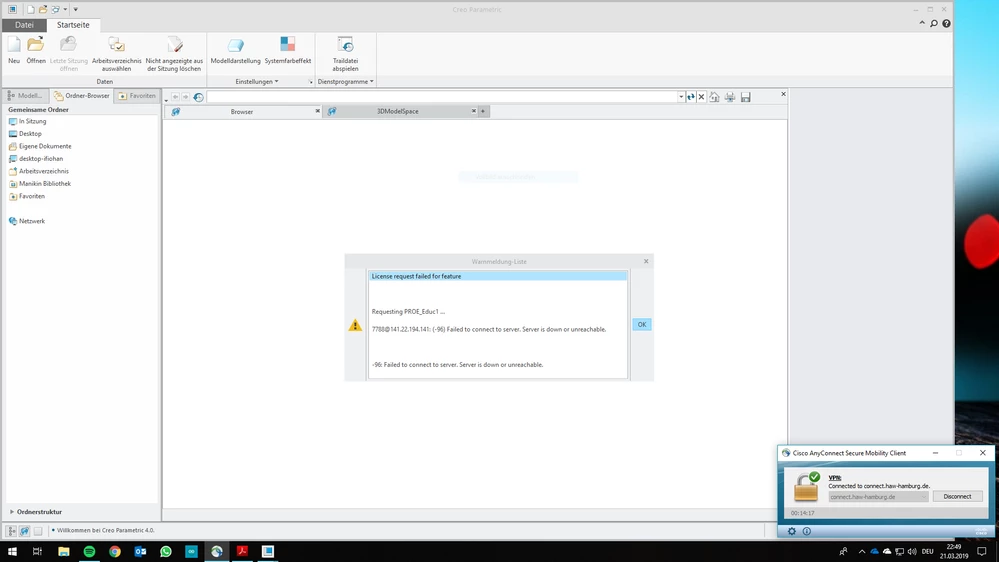Viewport: 999px width, 562px height.
Task: Click Disconnect in Cisco AnyConnect
Action: pyautogui.click(x=957, y=496)
